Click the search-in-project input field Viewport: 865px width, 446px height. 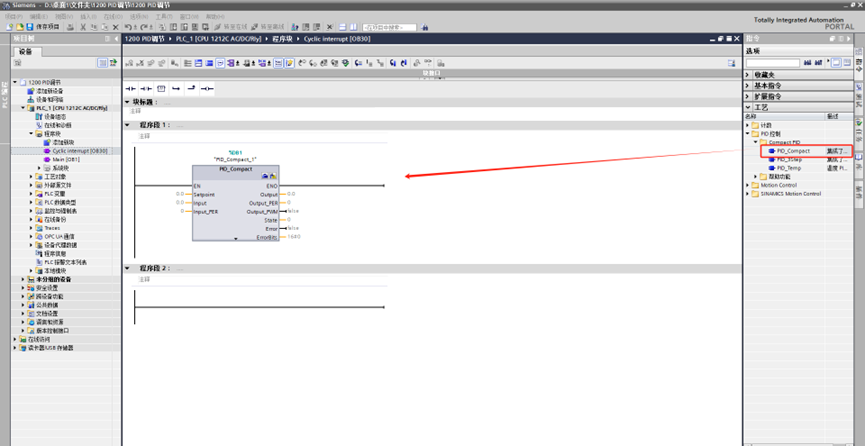(x=389, y=27)
